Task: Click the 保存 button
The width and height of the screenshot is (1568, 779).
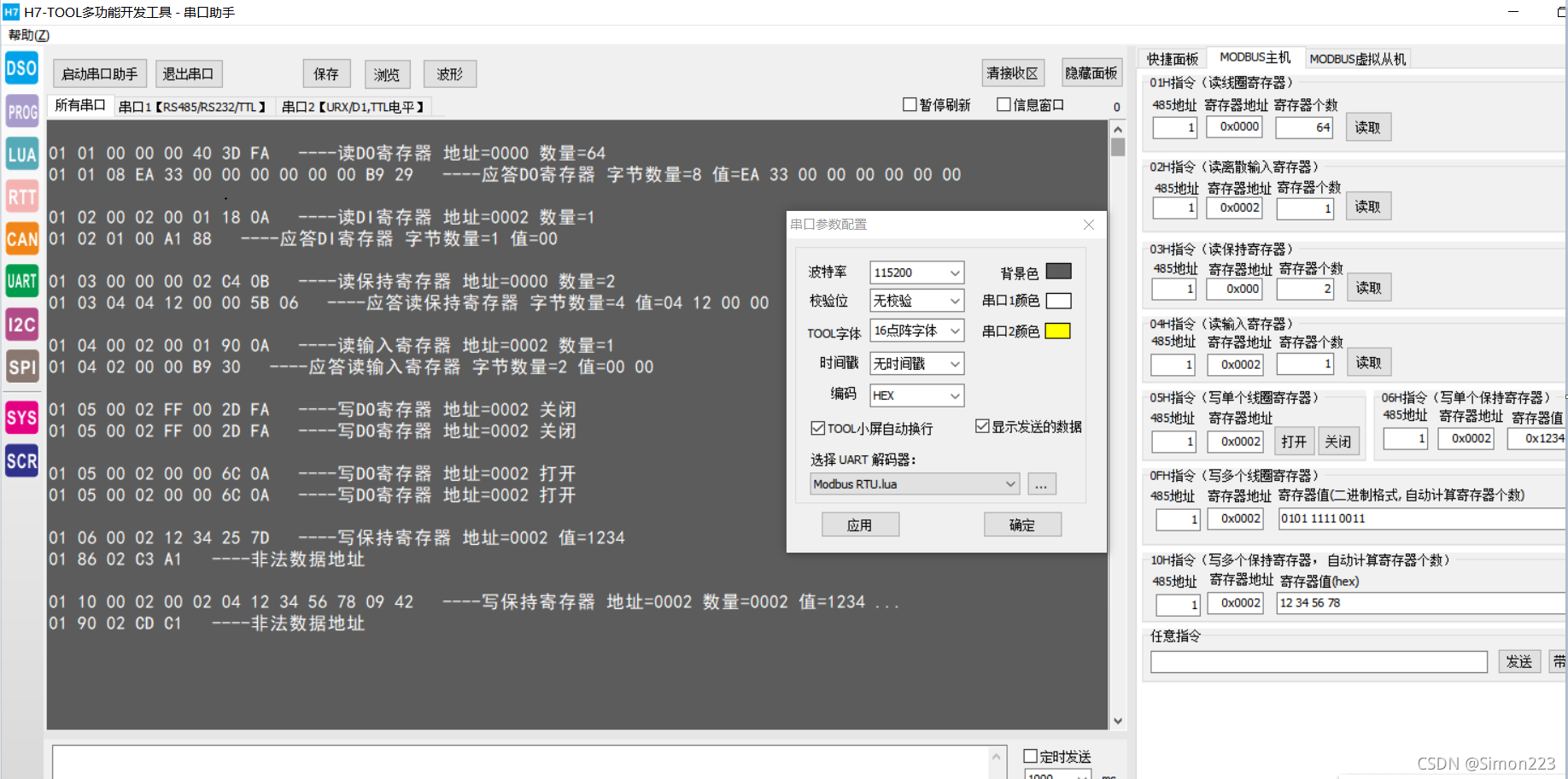Action: tap(326, 74)
